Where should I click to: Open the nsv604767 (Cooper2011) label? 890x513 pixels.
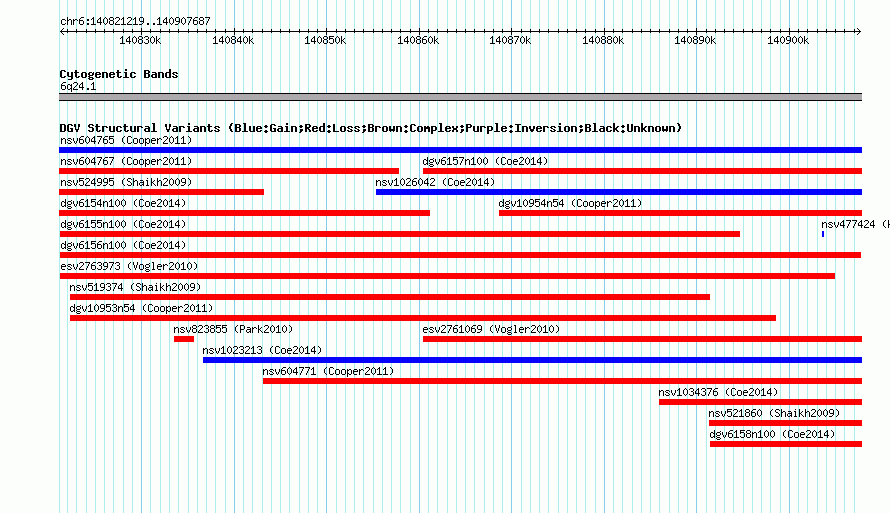(x=126, y=161)
